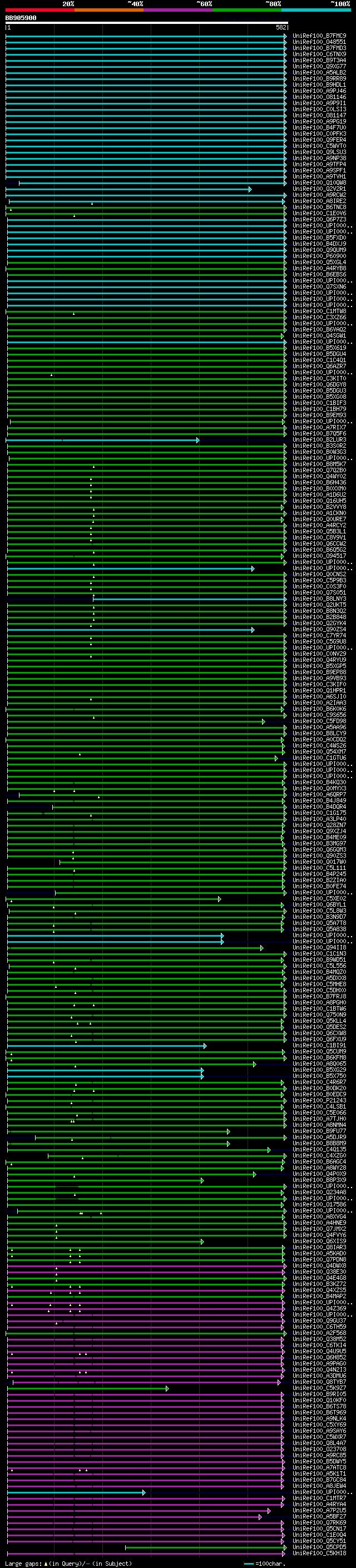Click the UniRef100_Q2V2R1 label

319,189
